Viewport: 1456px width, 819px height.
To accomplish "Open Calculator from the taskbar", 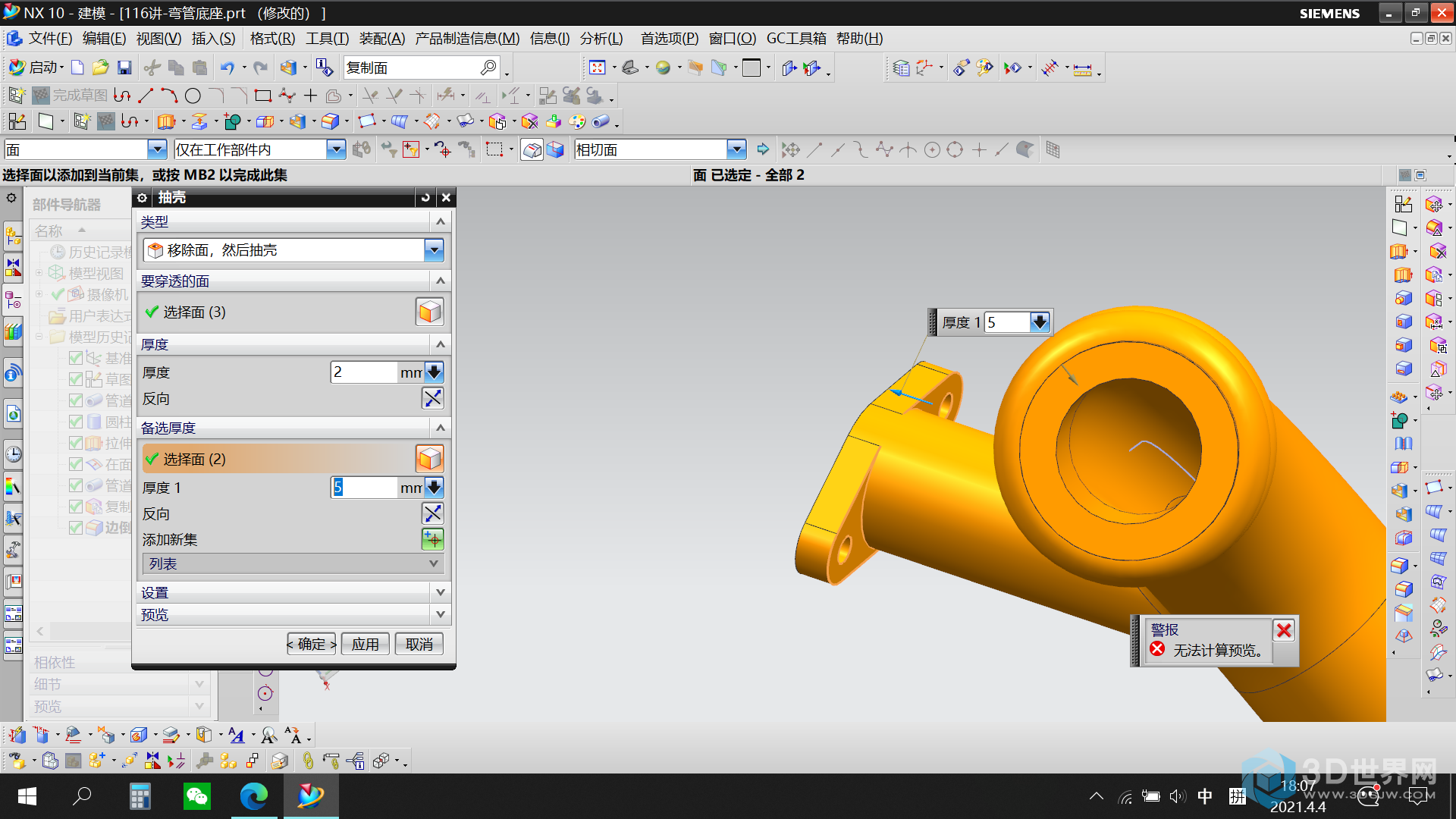I will coord(140,796).
